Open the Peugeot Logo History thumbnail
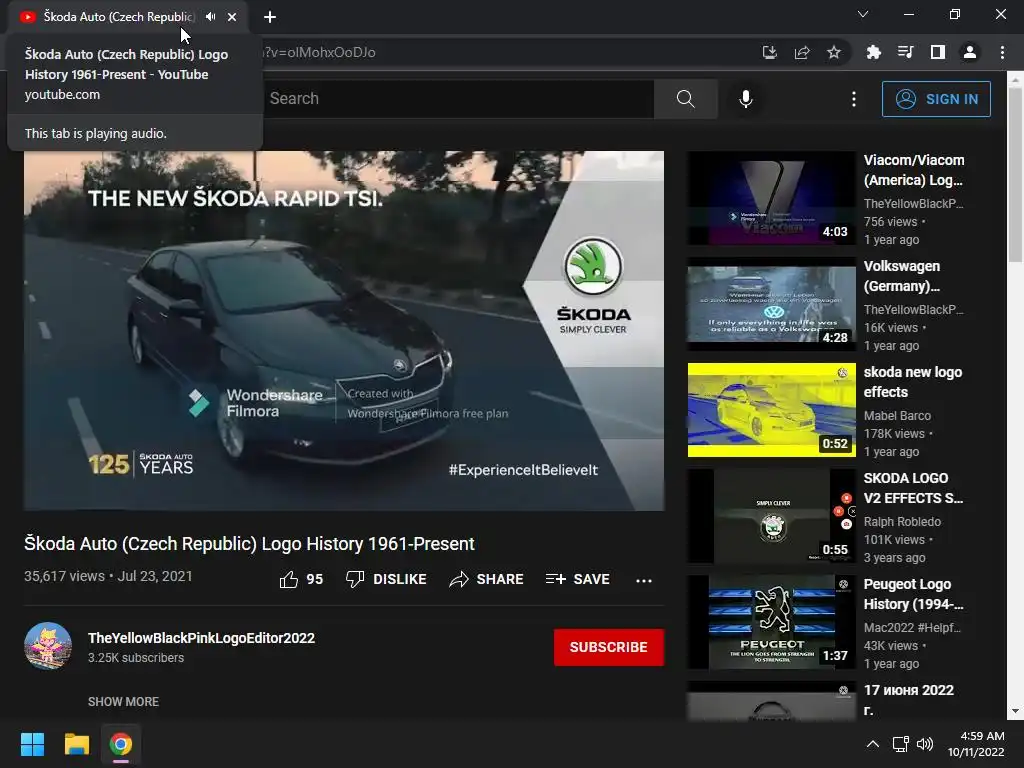 [771, 622]
